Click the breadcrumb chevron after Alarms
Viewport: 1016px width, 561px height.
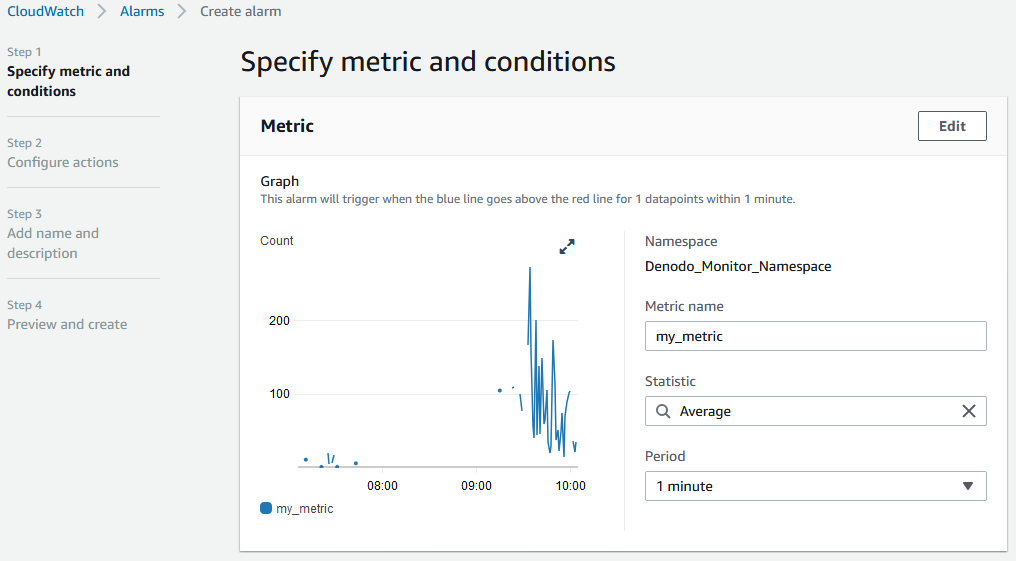(182, 11)
